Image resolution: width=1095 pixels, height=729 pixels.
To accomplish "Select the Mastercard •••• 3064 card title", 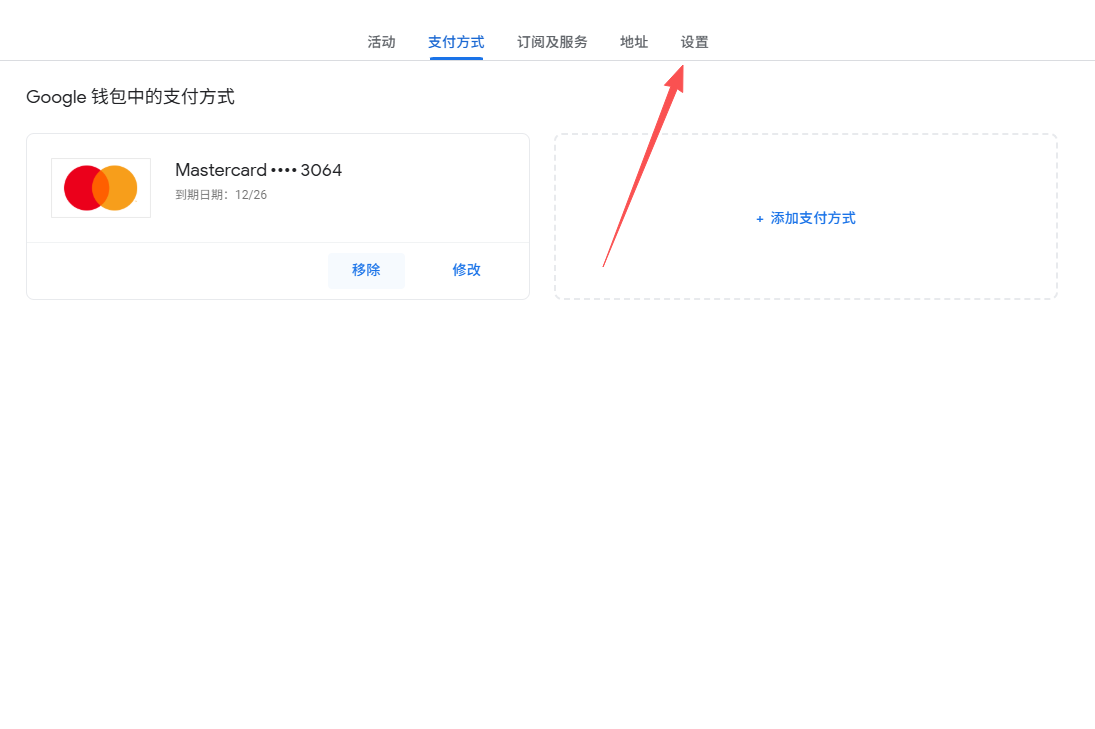I will click(258, 170).
